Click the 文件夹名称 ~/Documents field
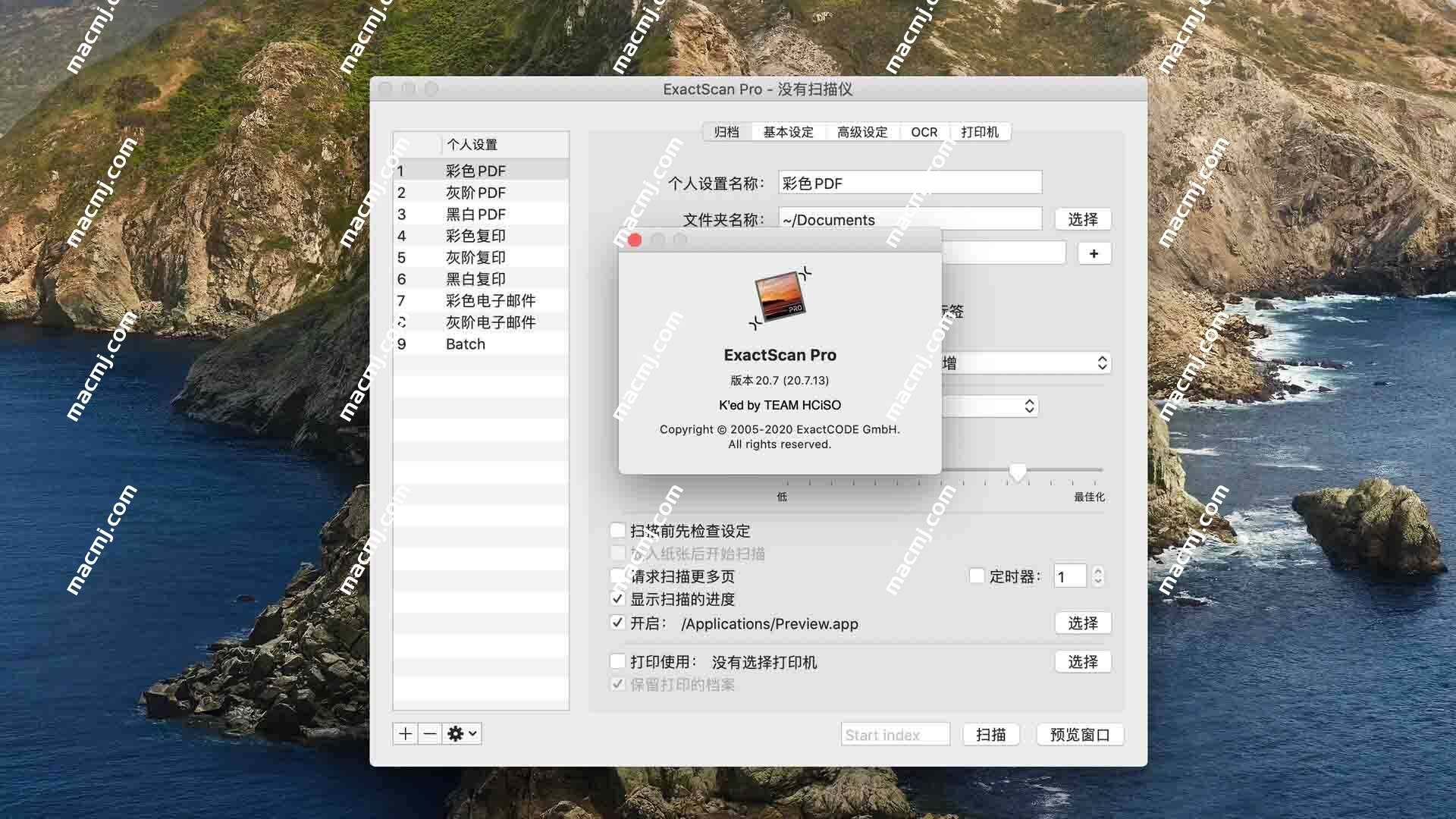The image size is (1456, 819). click(x=910, y=219)
